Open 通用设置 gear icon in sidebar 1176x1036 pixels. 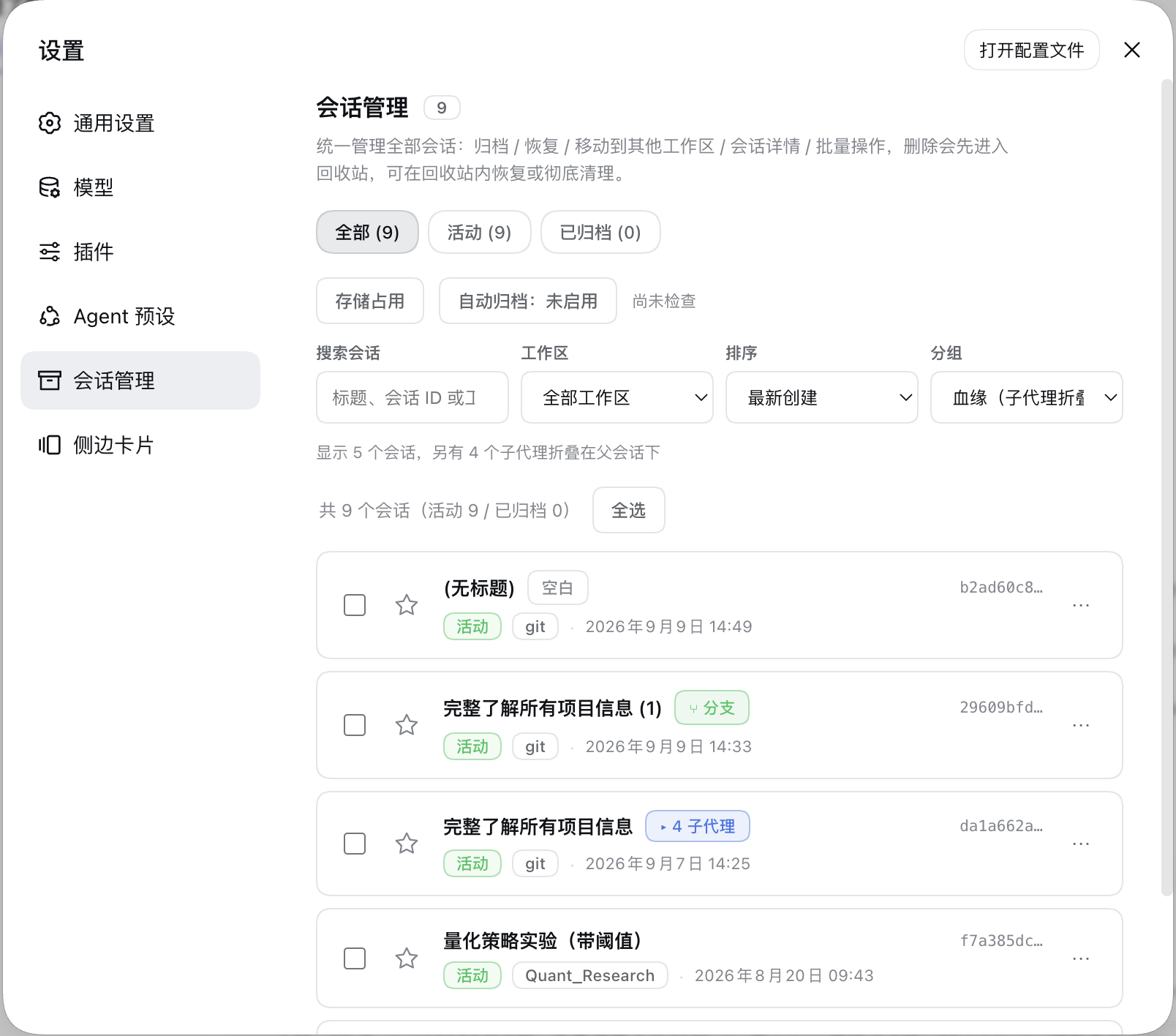pyautogui.click(x=50, y=123)
